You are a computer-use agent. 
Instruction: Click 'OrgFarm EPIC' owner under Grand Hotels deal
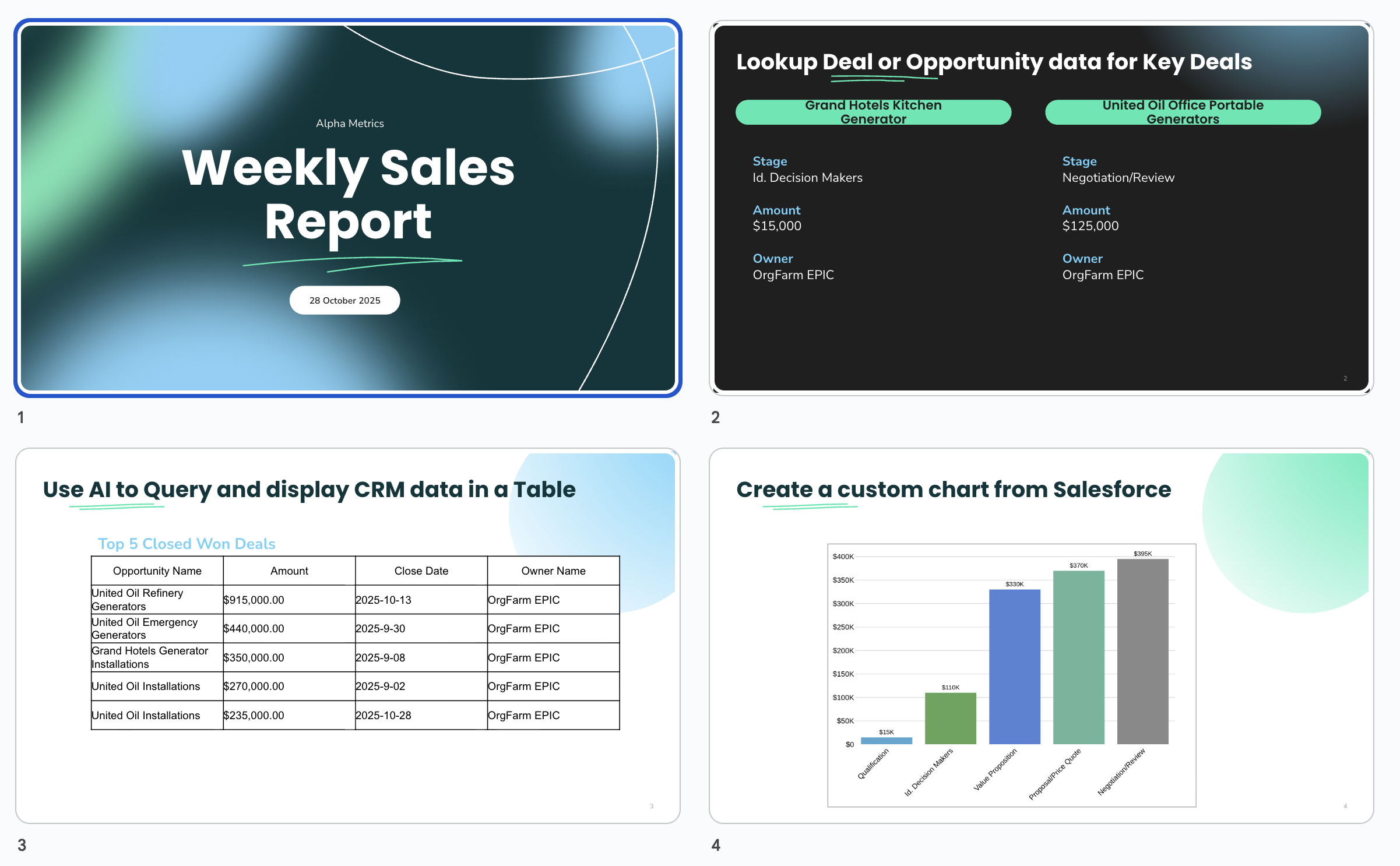(x=793, y=275)
